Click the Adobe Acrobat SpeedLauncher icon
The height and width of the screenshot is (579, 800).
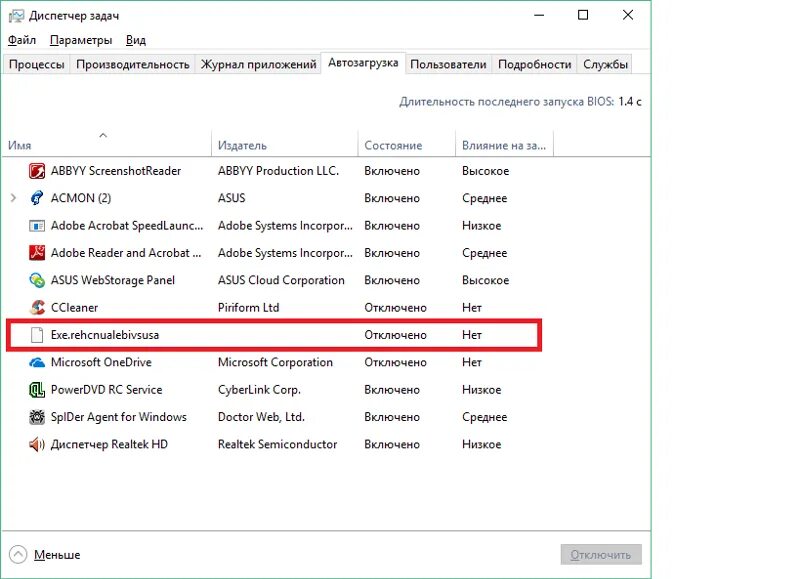tap(37, 225)
